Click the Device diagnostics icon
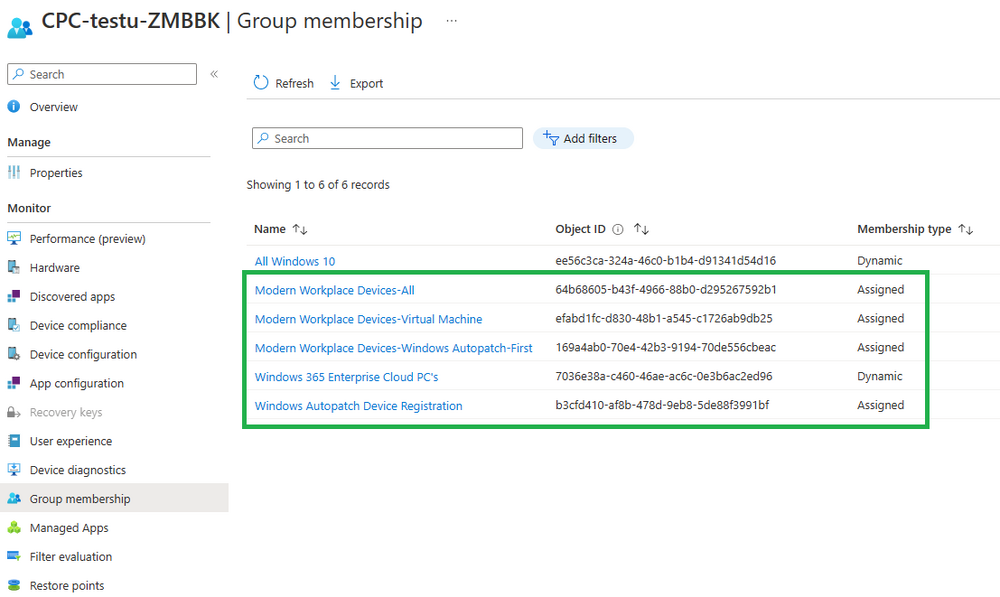The height and width of the screenshot is (597, 1000). coord(13,469)
